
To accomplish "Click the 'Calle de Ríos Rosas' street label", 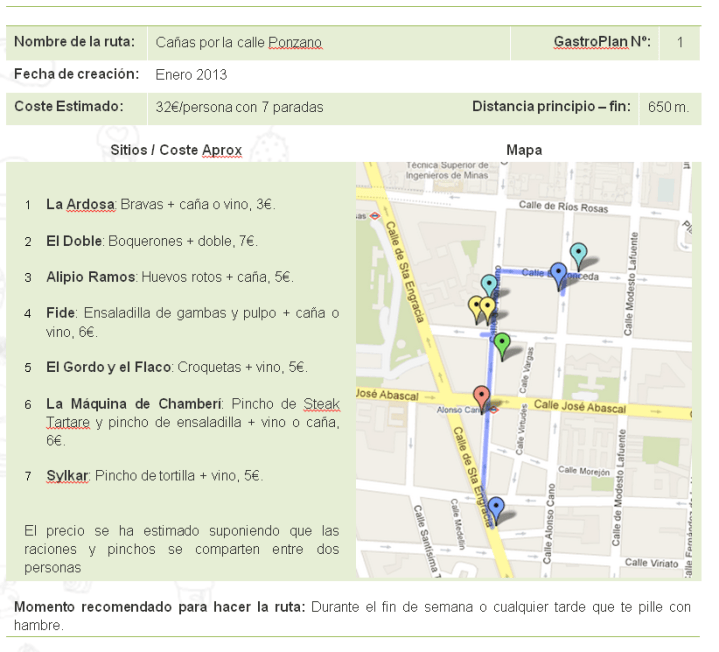I will pyautogui.click(x=562, y=208).
